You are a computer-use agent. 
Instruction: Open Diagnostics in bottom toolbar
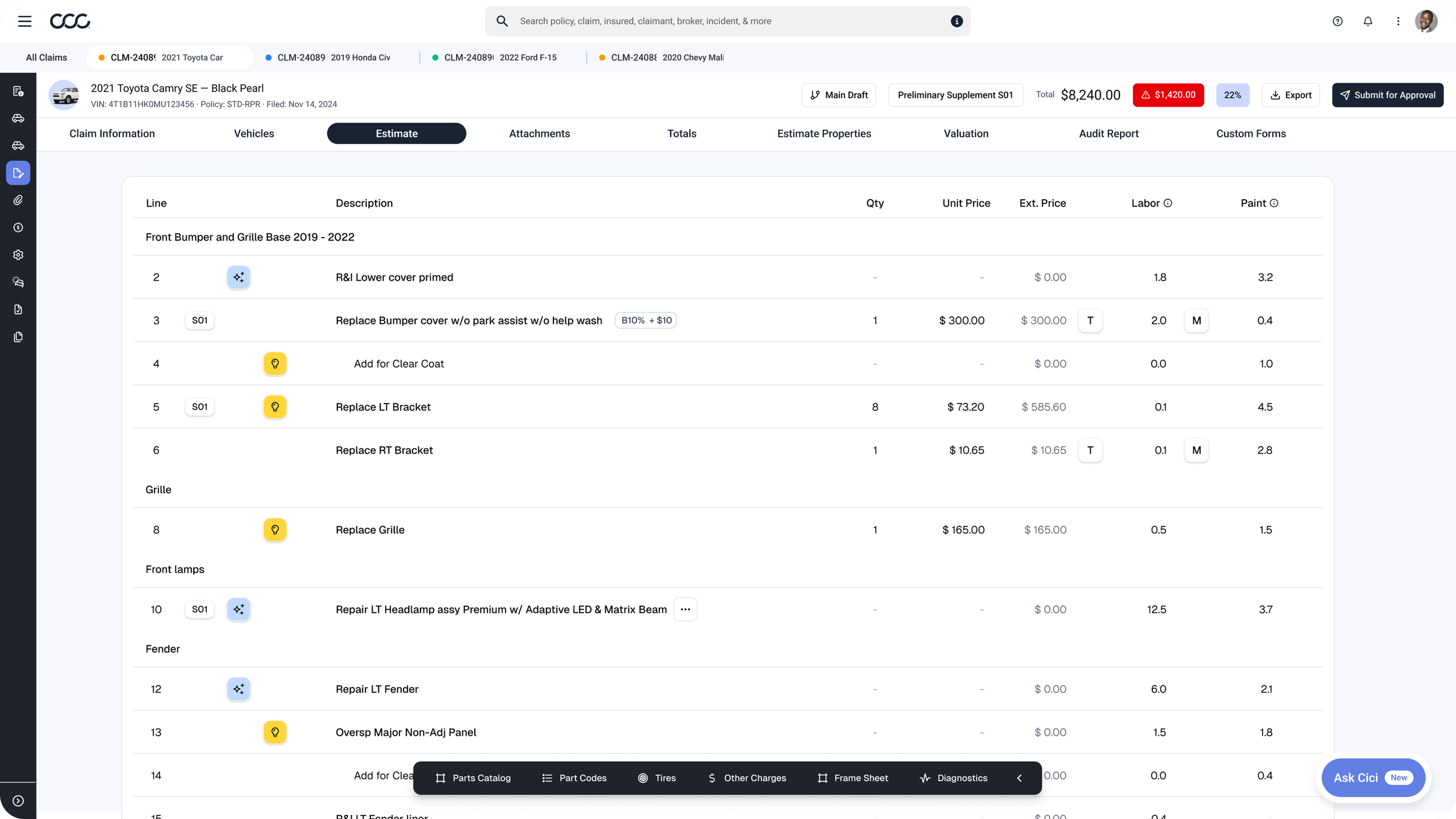coord(953,778)
